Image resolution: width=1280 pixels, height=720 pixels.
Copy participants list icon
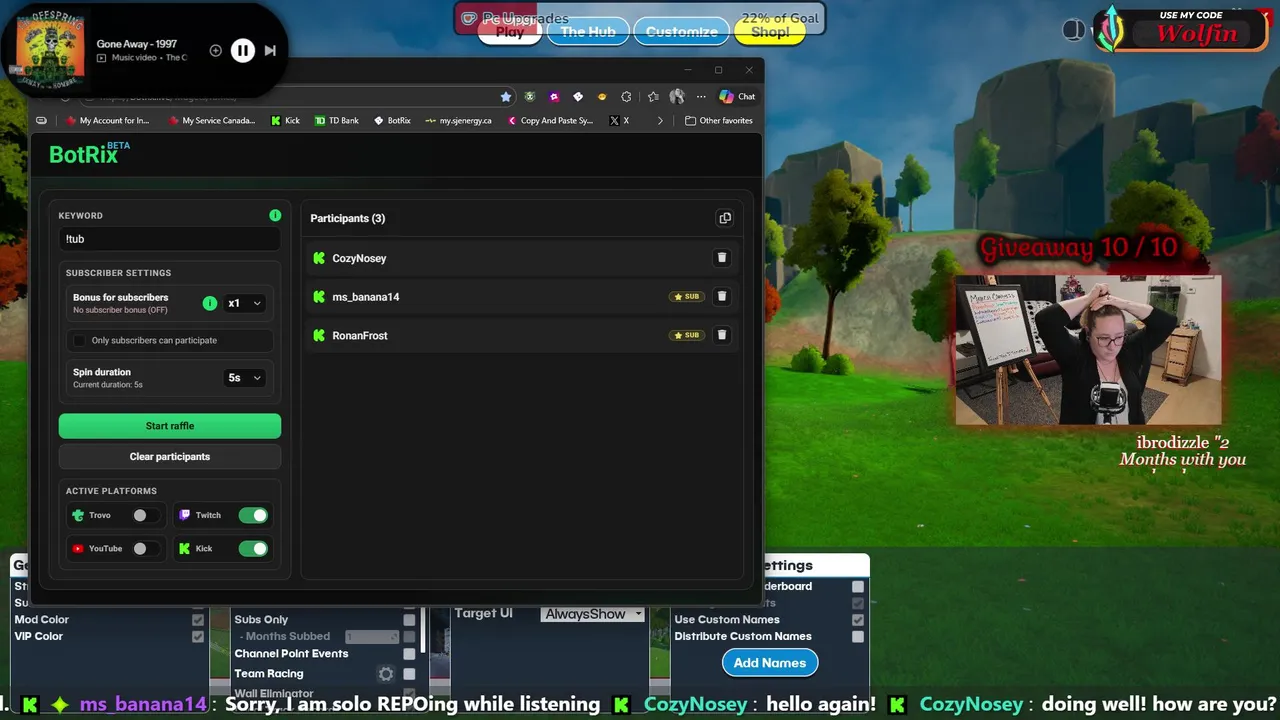point(725,218)
